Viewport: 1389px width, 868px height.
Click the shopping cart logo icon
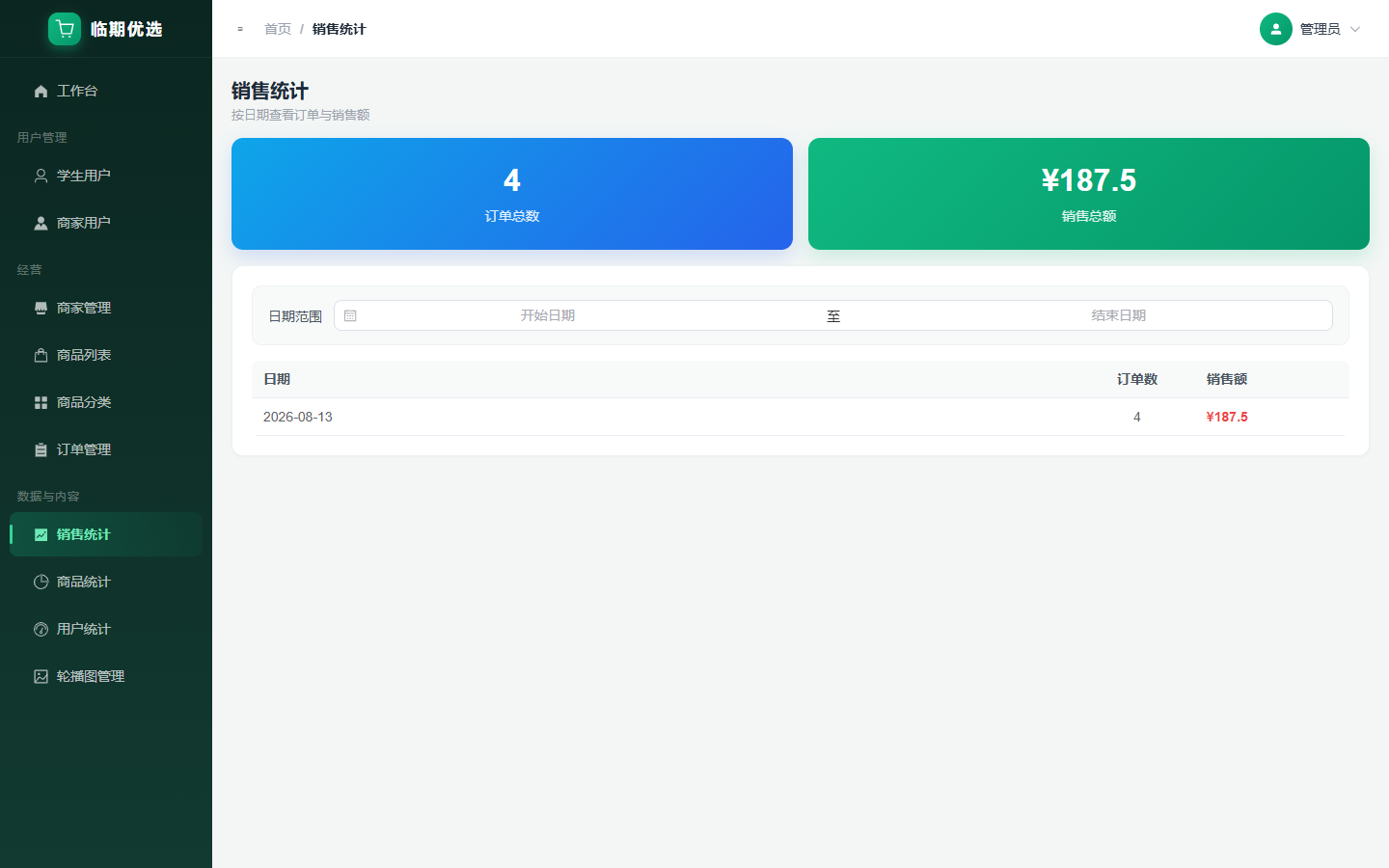tap(65, 29)
